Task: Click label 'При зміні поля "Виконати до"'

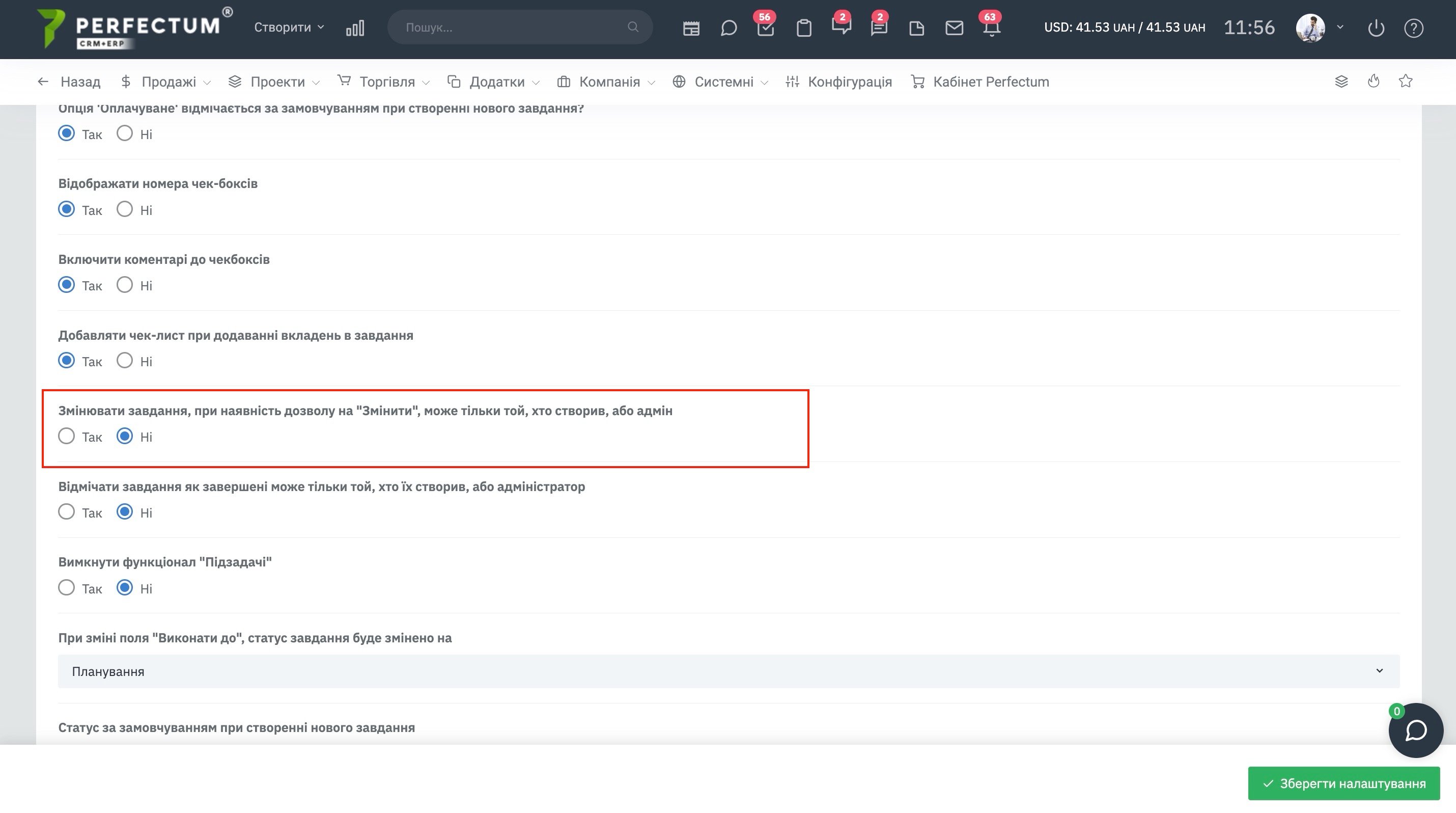Action: click(255, 638)
